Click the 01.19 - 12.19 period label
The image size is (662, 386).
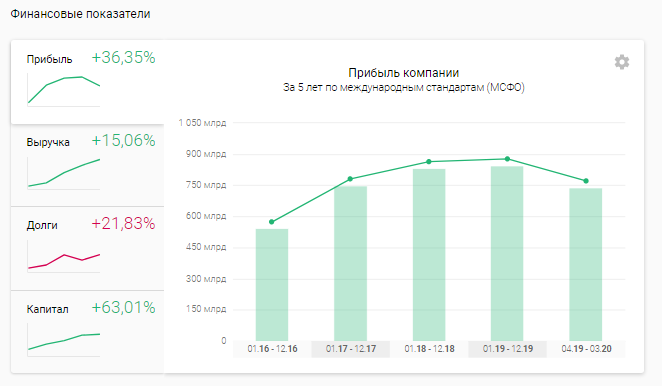click(x=508, y=349)
